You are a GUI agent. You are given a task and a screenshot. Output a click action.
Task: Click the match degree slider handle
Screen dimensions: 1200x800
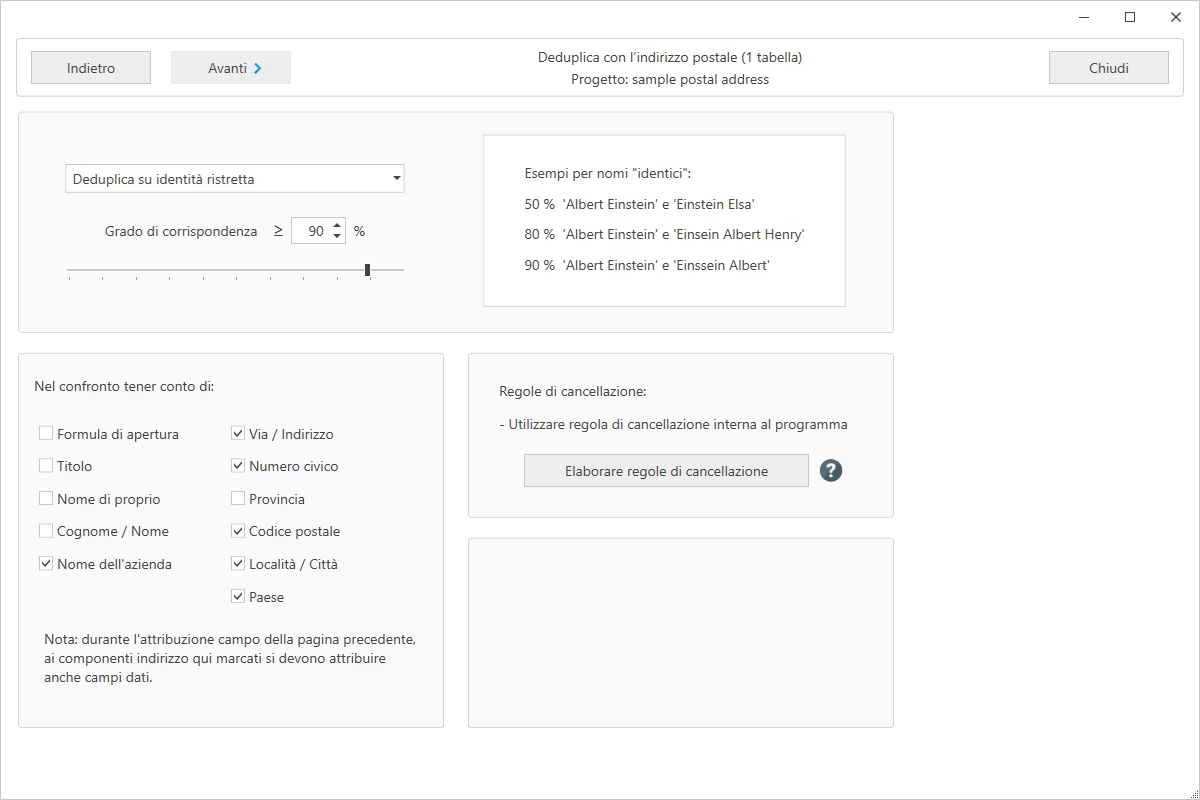click(x=368, y=270)
